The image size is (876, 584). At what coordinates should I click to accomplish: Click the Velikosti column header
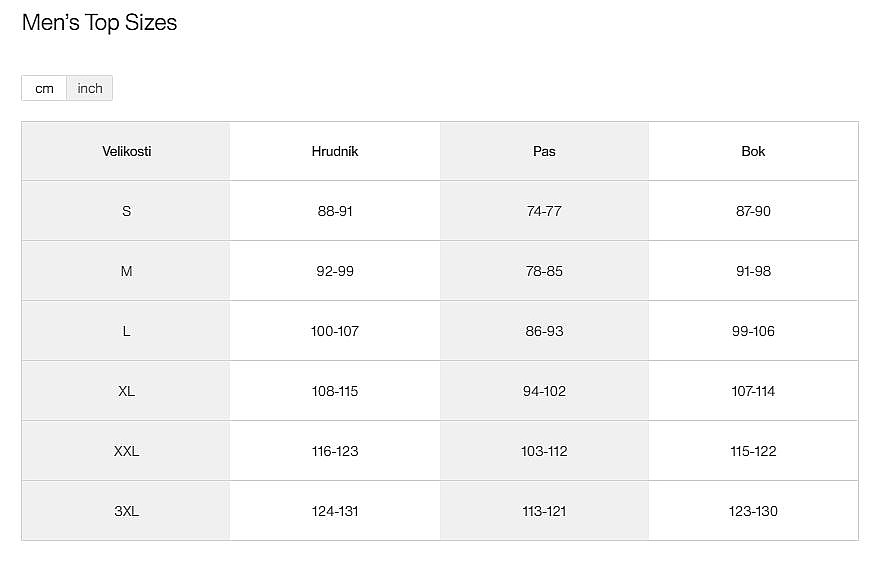(x=127, y=151)
